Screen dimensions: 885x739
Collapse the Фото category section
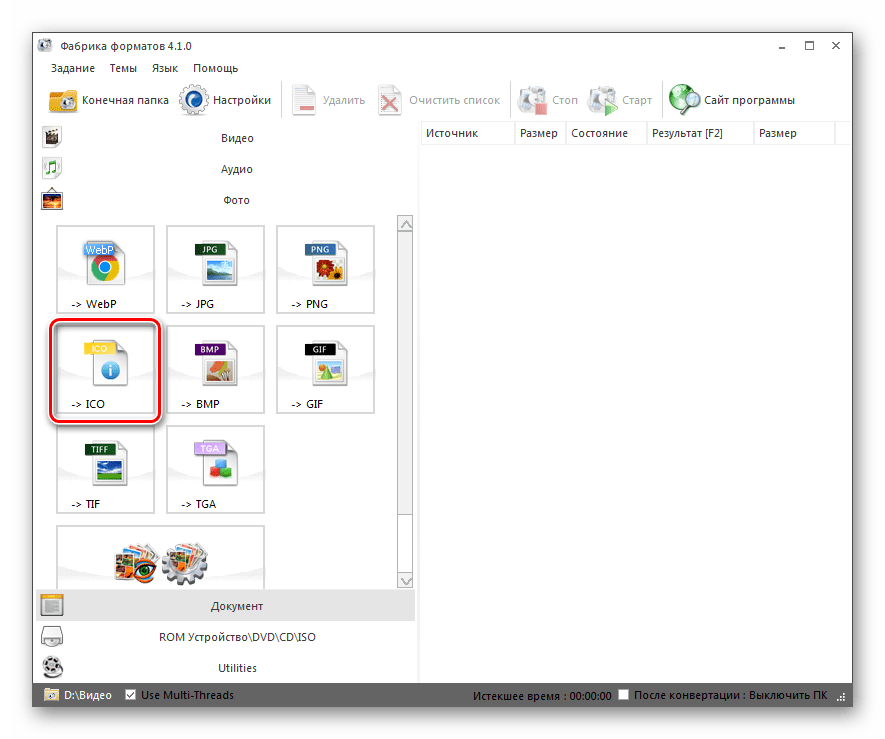[x=226, y=200]
